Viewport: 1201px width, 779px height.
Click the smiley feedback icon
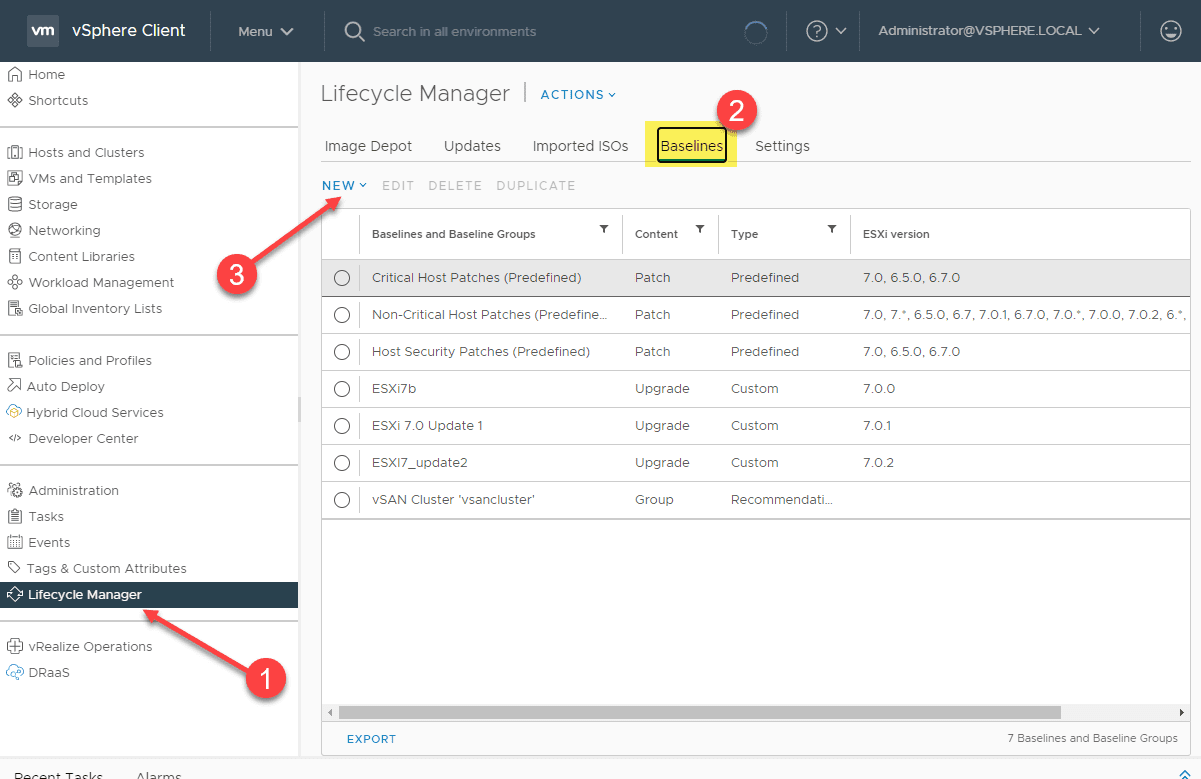1170,31
